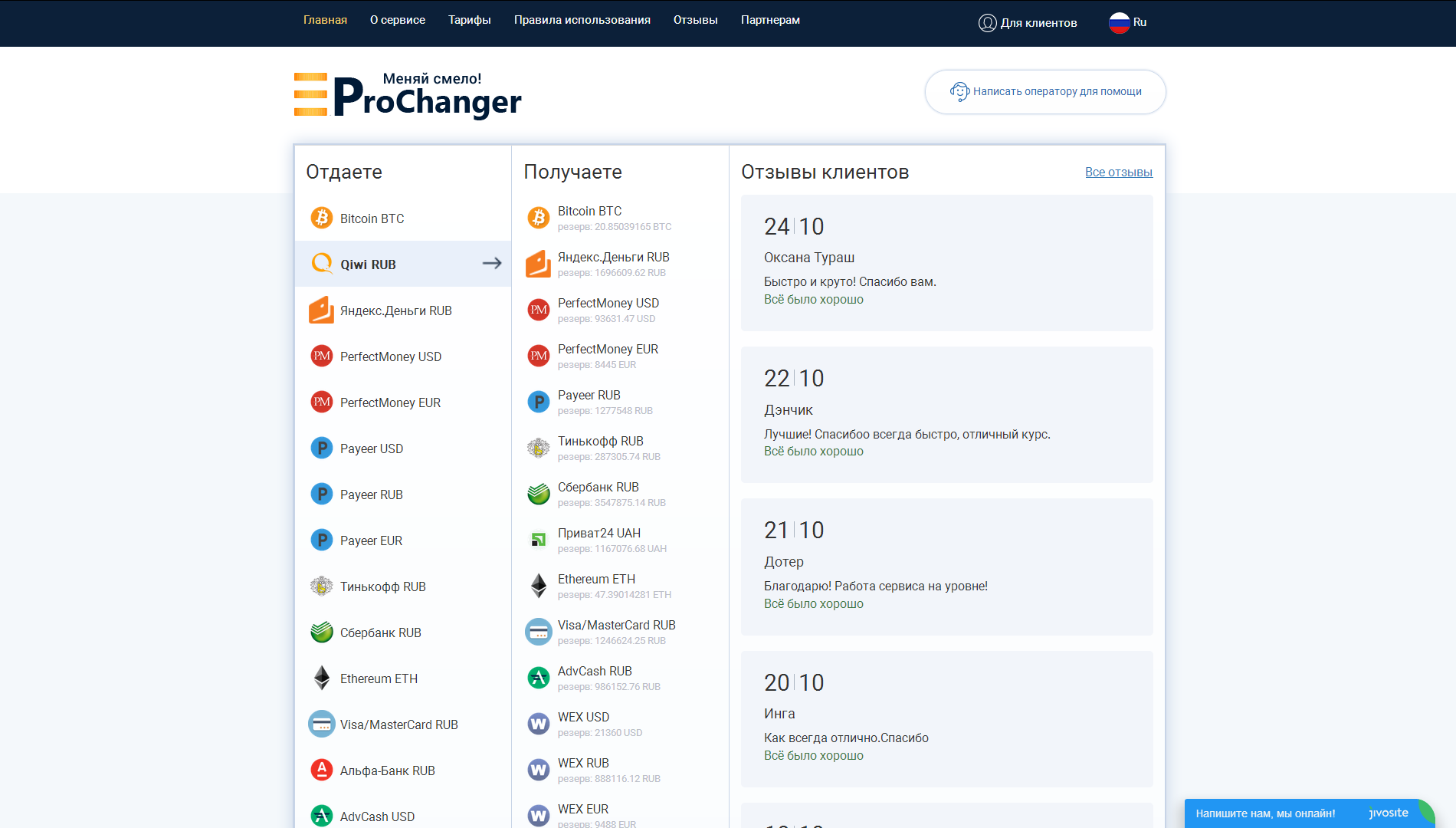Click the ProChanger logo

(408, 95)
